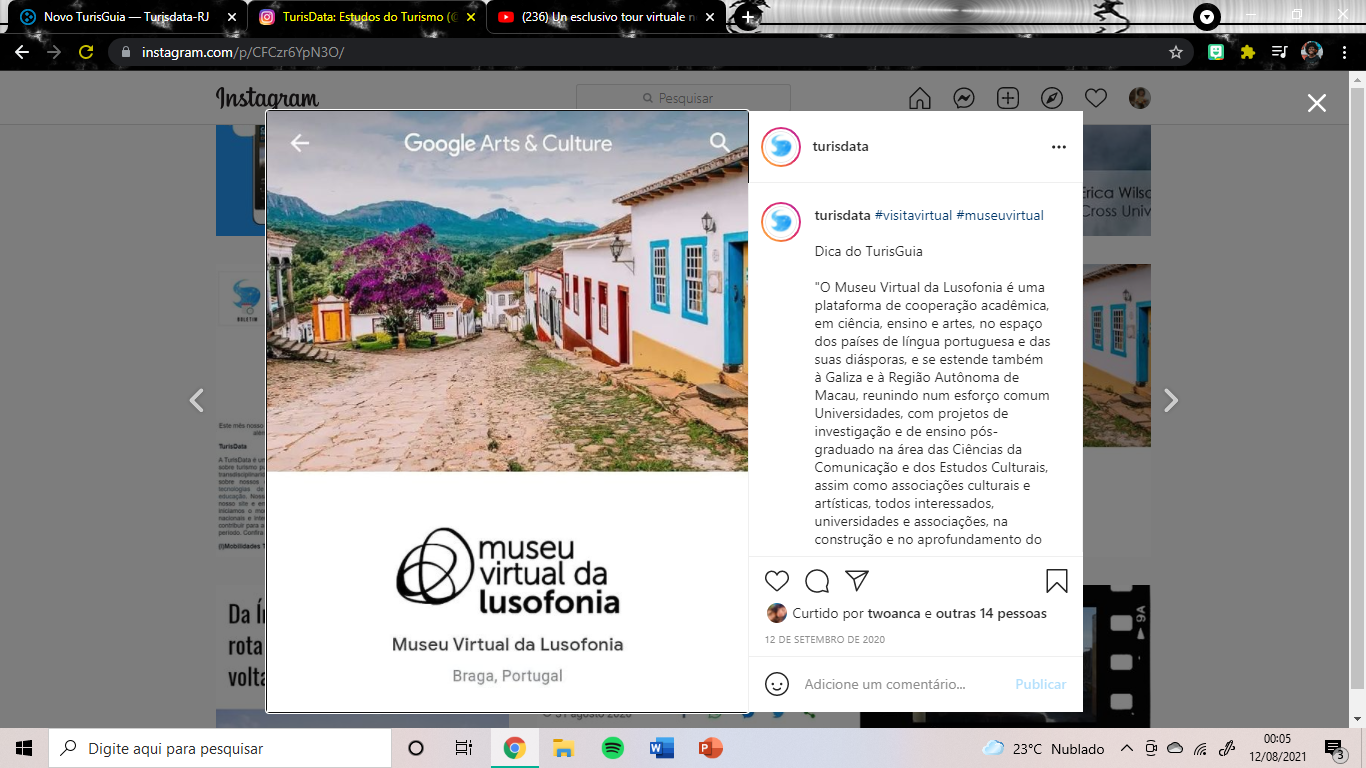The image size is (1366, 768).
Task: Share post via paper plane icon
Action: [857, 581]
